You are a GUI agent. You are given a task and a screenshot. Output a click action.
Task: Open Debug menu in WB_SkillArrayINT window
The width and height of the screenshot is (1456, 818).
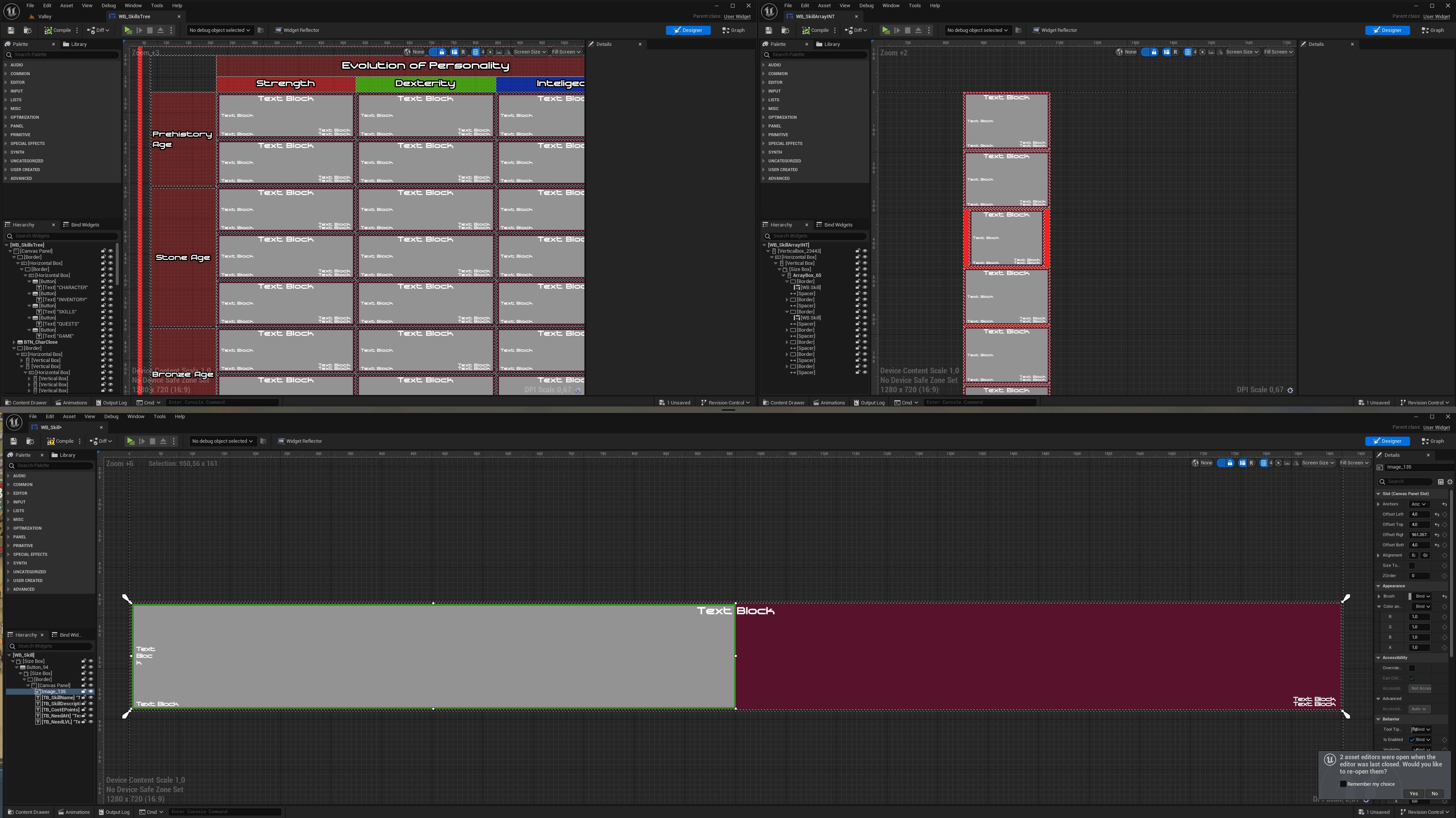[866, 6]
